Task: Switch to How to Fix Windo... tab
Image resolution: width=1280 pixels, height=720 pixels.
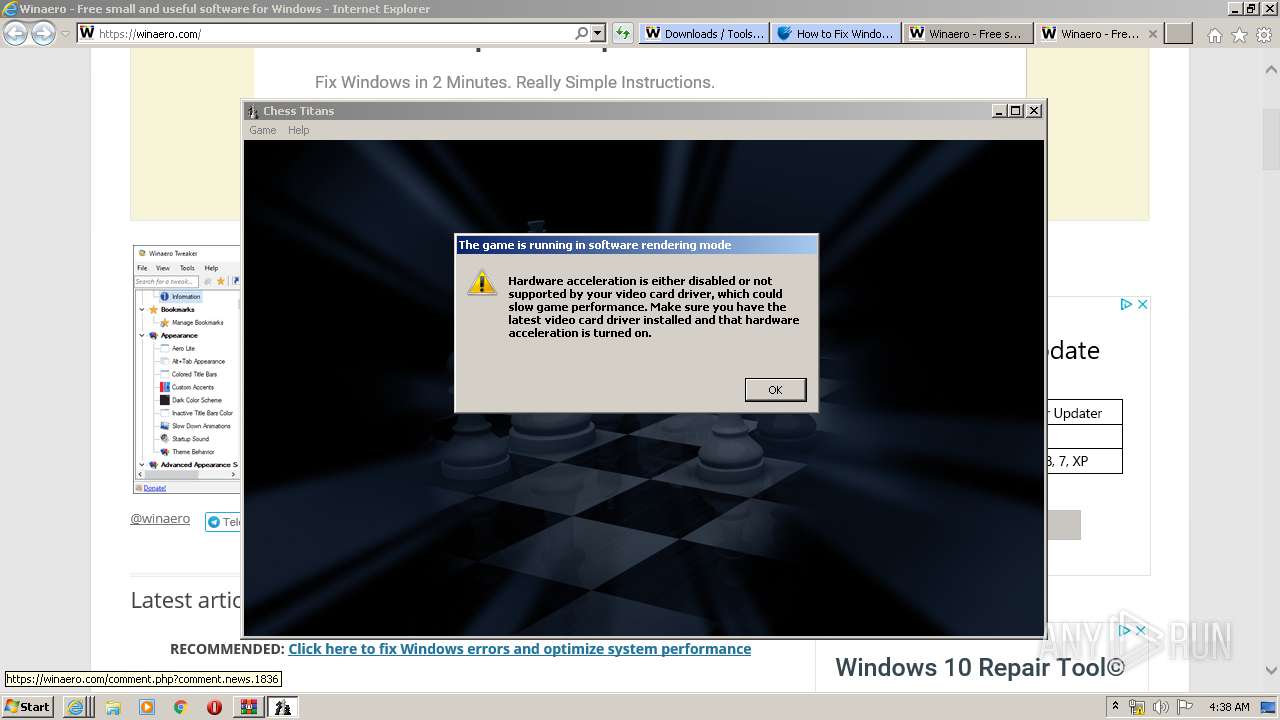Action: coord(835,33)
